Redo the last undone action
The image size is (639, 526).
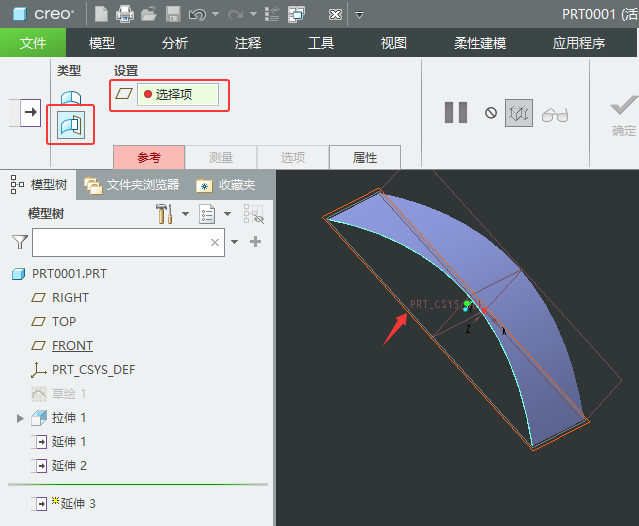(x=235, y=15)
